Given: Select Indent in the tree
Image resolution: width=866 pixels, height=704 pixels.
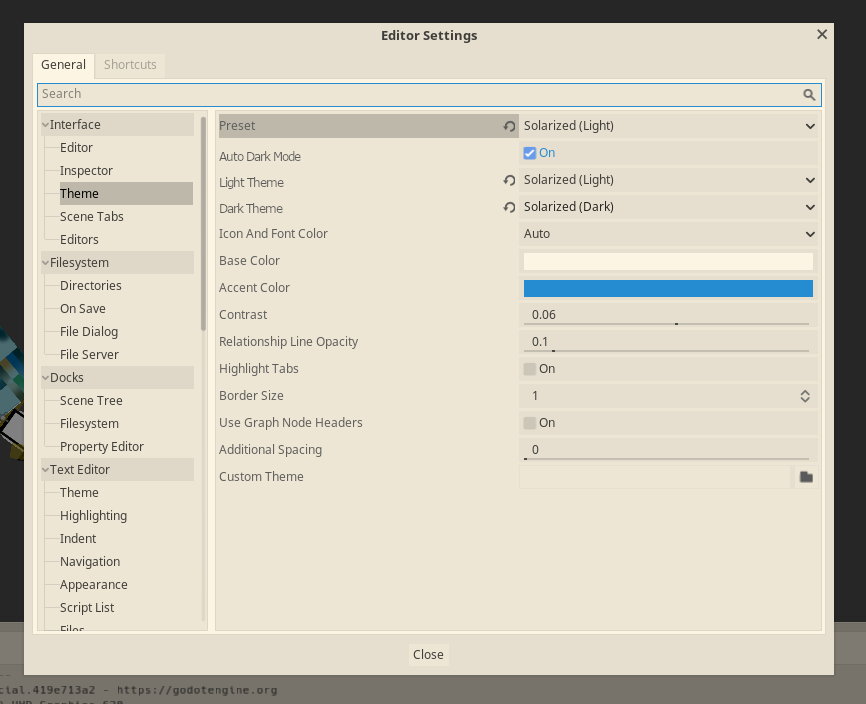Looking at the screenshot, I should [x=78, y=539].
